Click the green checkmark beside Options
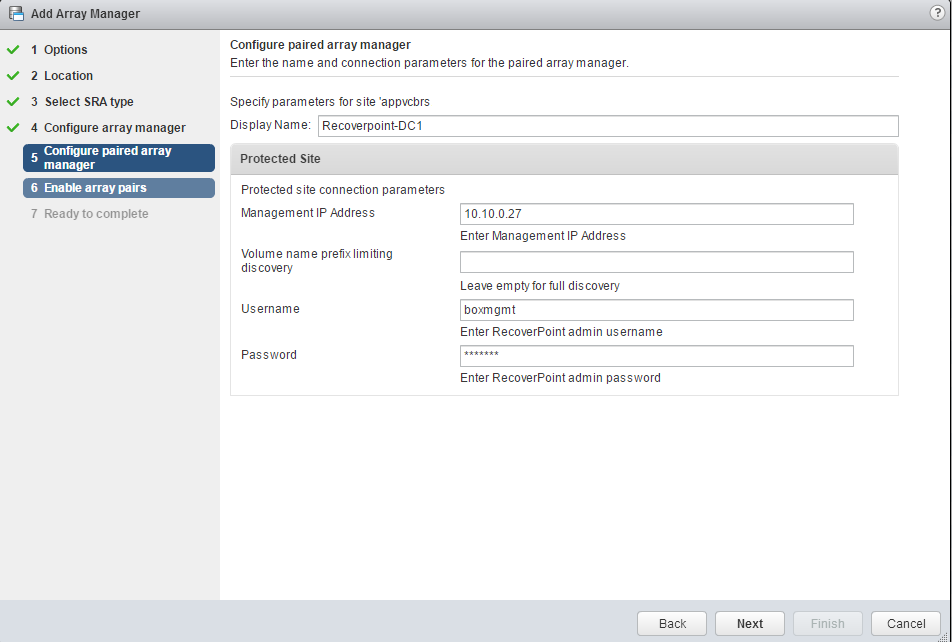Image resolution: width=952 pixels, height=642 pixels. (x=13, y=49)
